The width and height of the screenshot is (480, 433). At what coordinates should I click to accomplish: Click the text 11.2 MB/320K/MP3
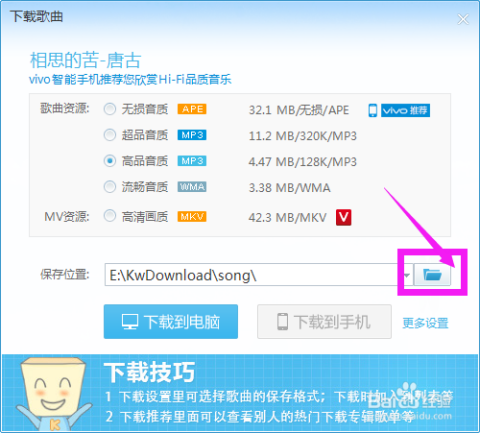coord(303,136)
